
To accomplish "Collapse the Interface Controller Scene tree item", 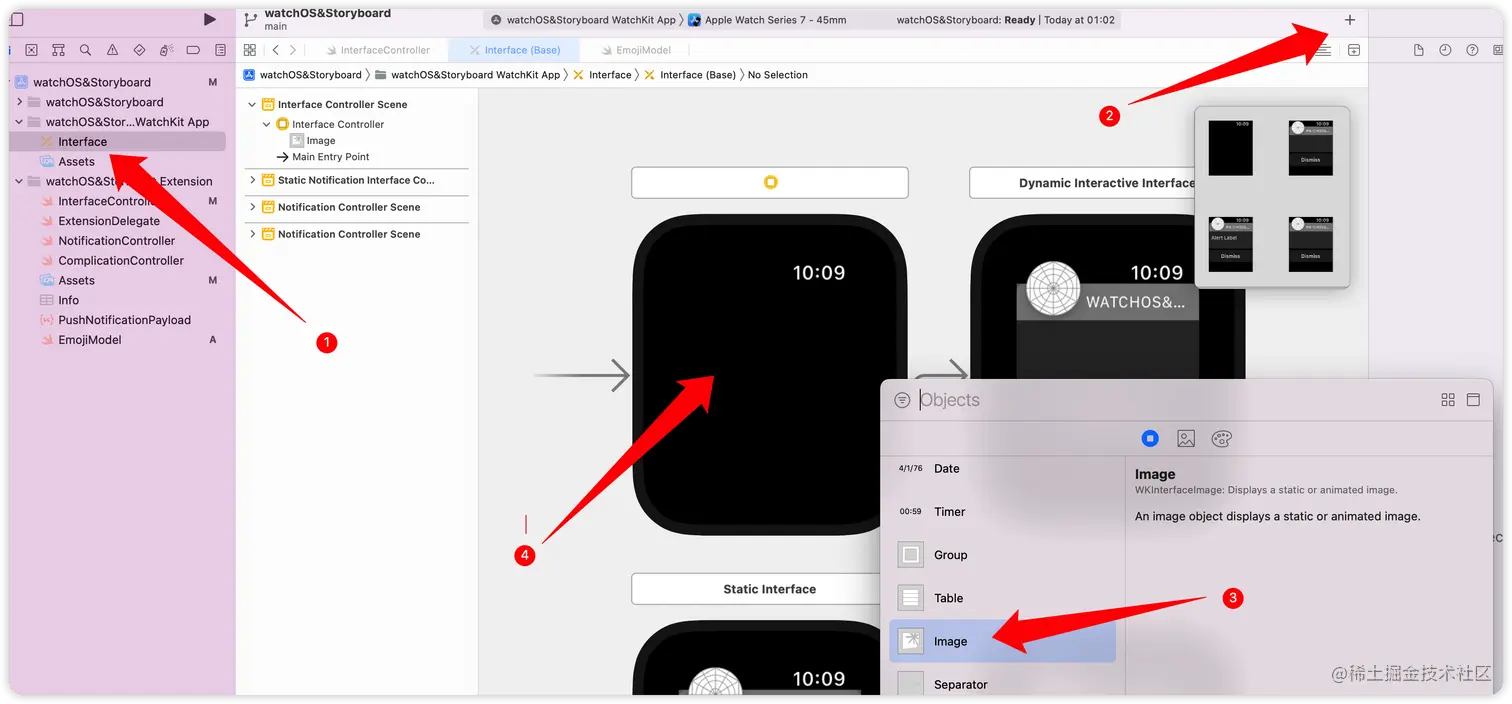I will pyautogui.click(x=251, y=104).
